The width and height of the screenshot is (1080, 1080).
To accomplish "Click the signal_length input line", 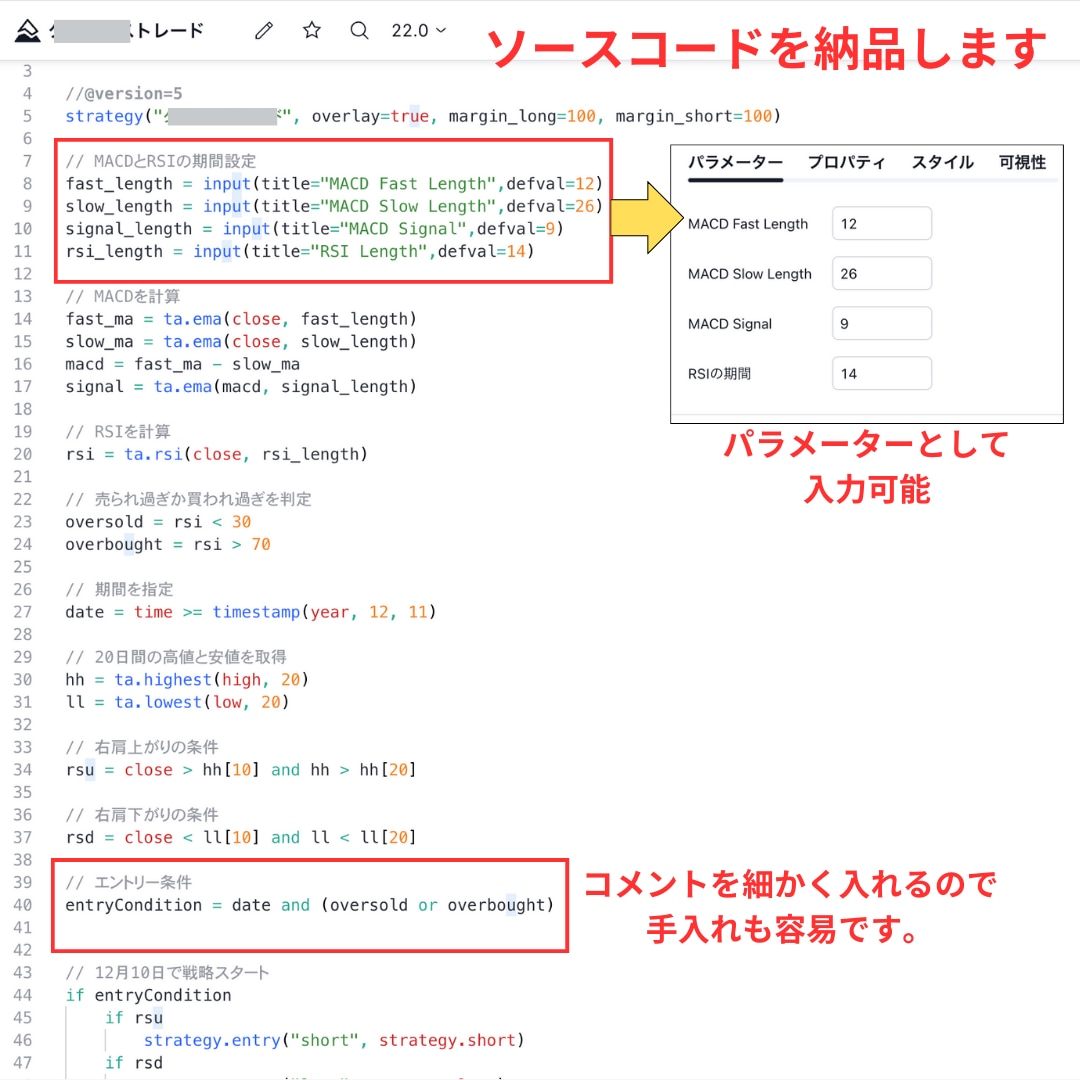I will pyautogui.click(x=315, y=229).
